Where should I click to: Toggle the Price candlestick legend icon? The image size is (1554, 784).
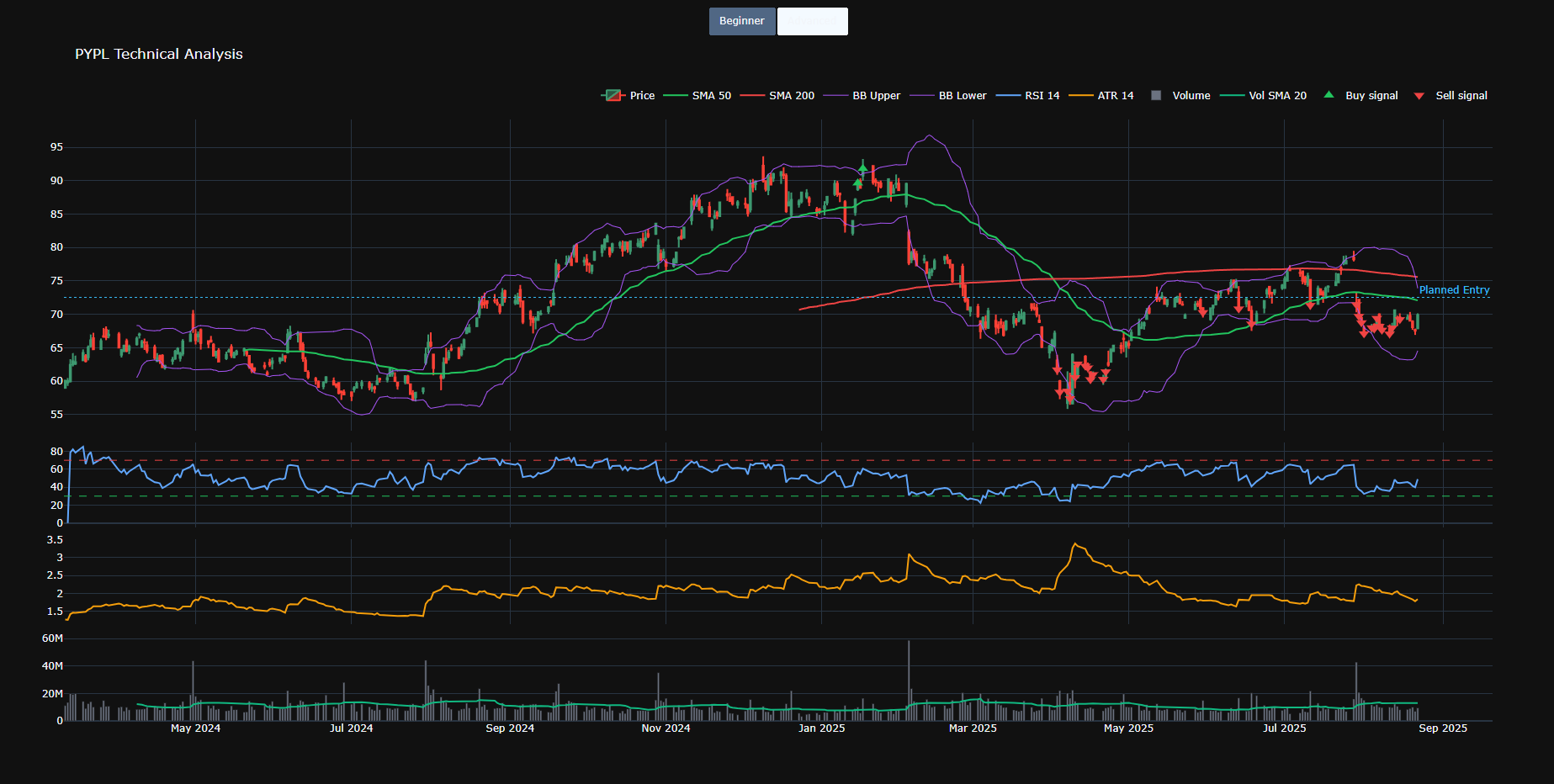click(612, 95)
